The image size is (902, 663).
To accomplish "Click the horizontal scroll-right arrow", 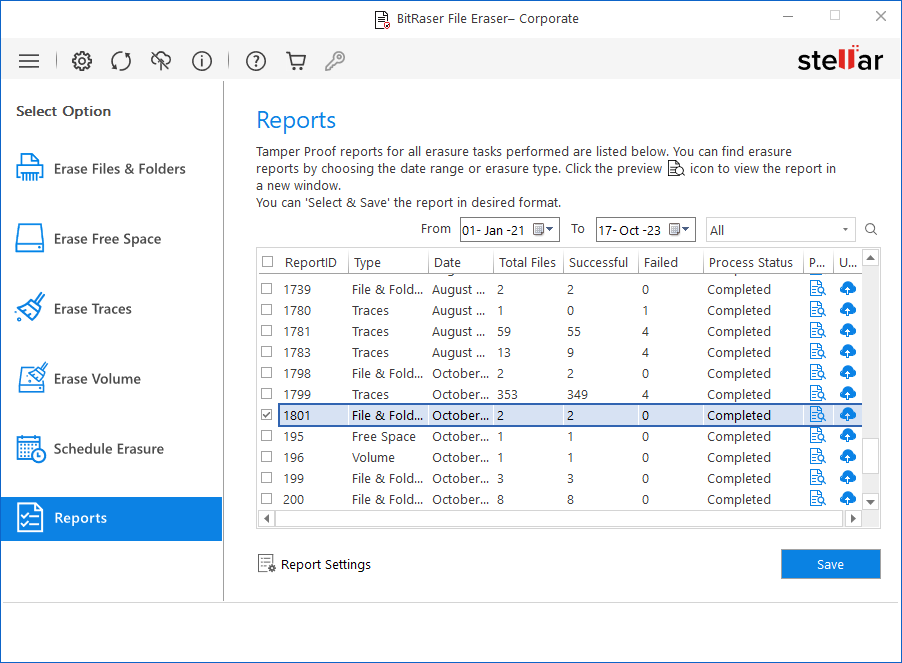I will tap(853, 519).
